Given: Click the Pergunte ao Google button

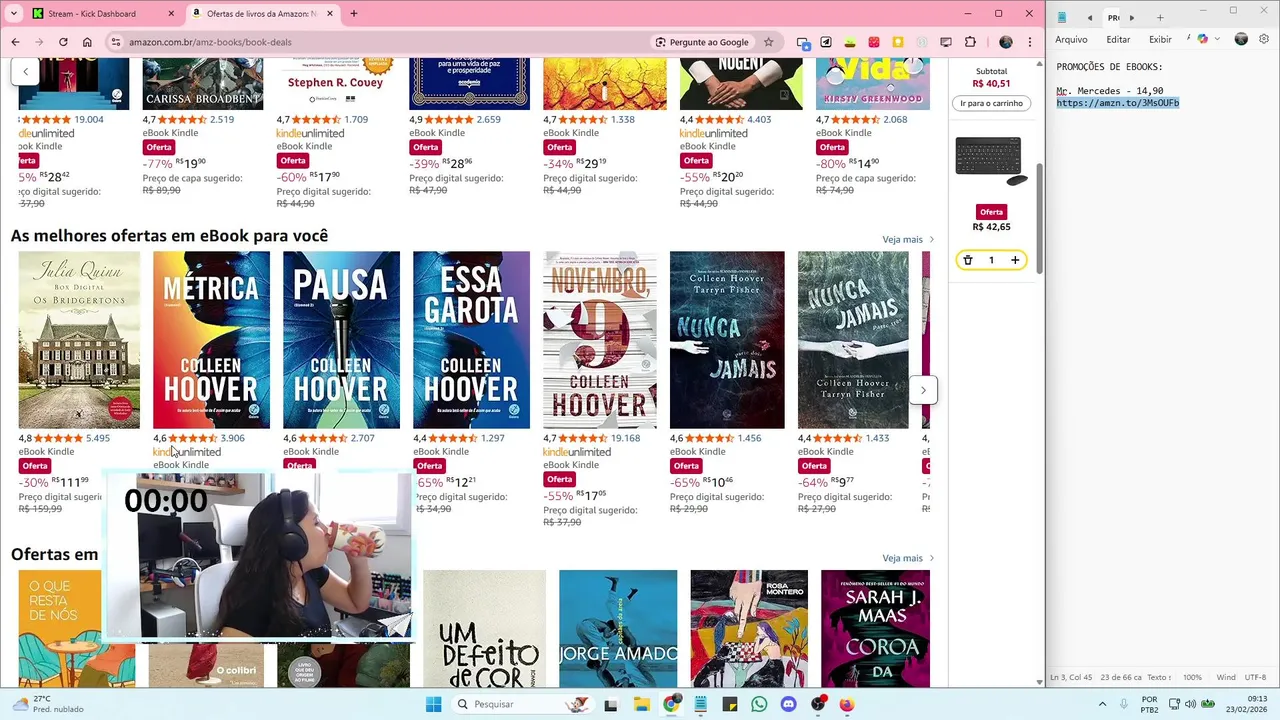Looking at the screenshot, I should (702, 42).
